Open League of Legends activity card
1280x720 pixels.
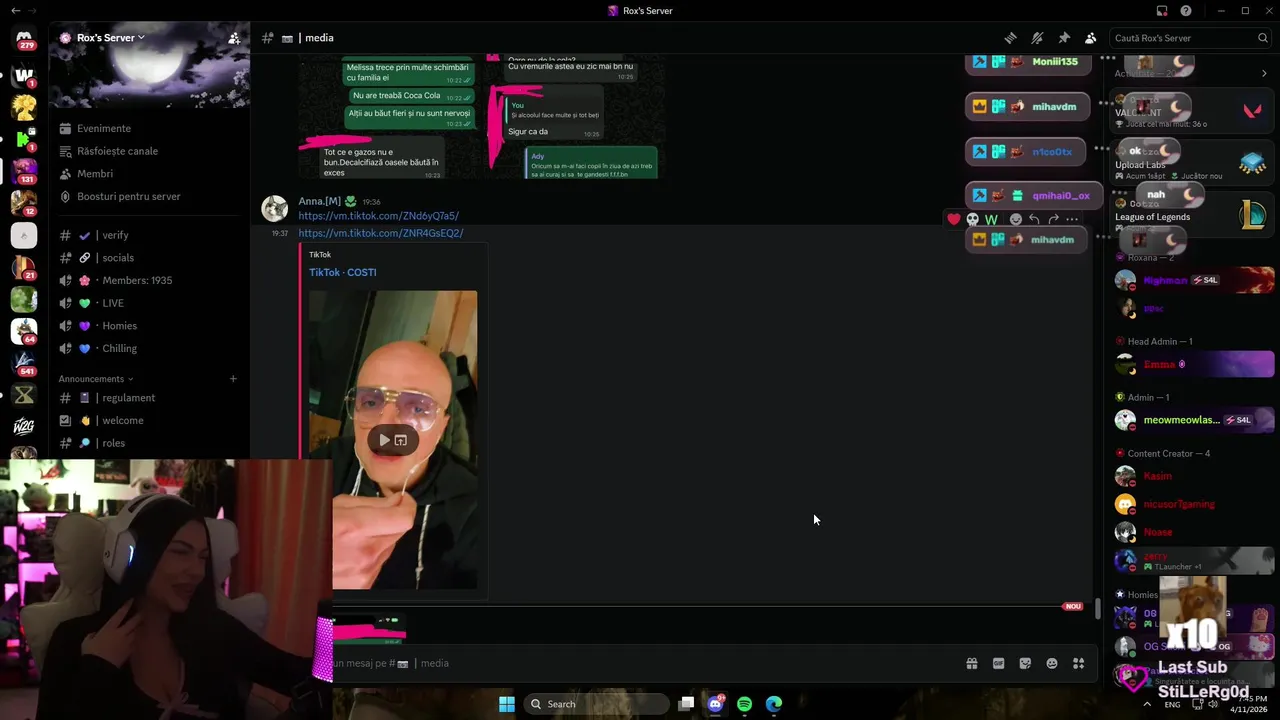pyautogui.click(x=1190, y=216)
